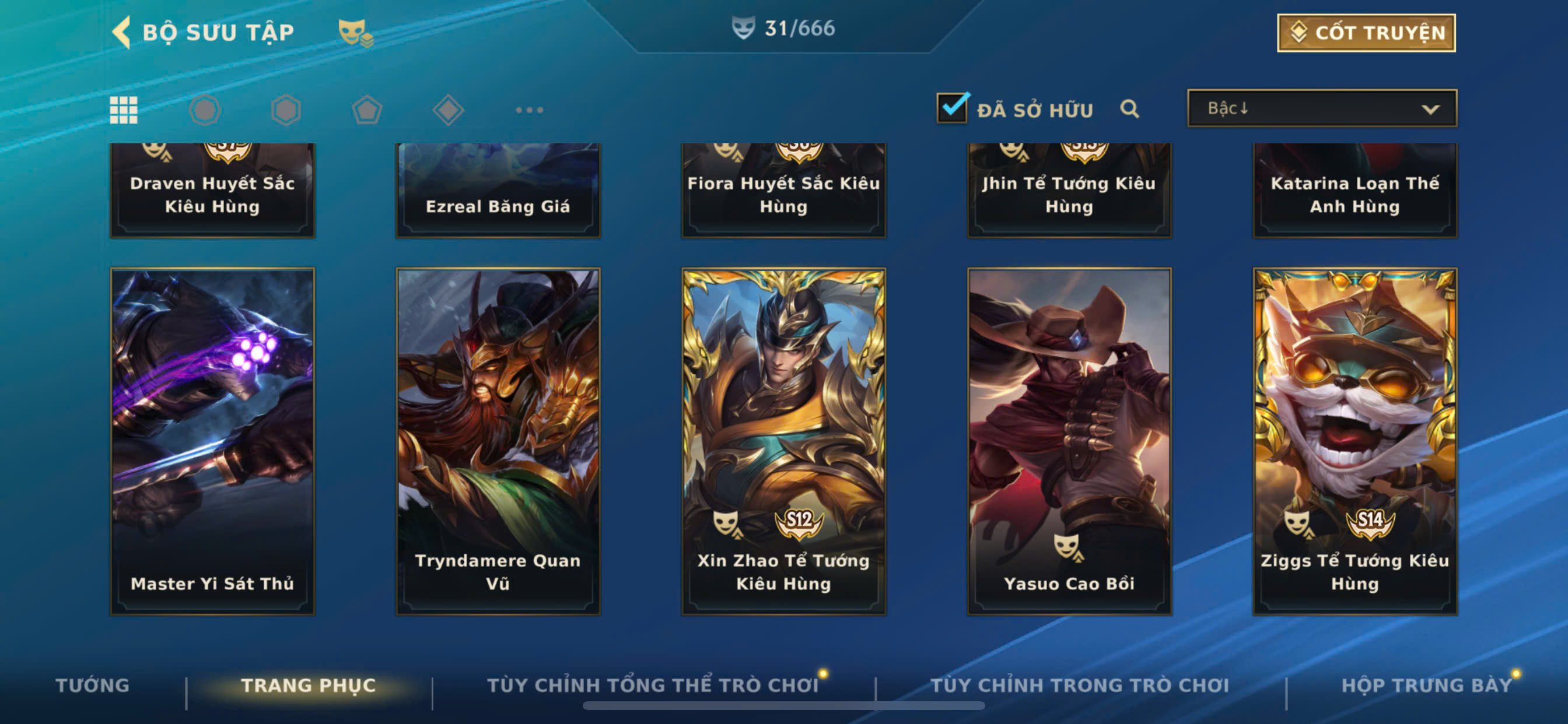The image size is (1568, 724).
Task: Select Tryndamere Quan Vũ skin card
Action: click(498, 441)
